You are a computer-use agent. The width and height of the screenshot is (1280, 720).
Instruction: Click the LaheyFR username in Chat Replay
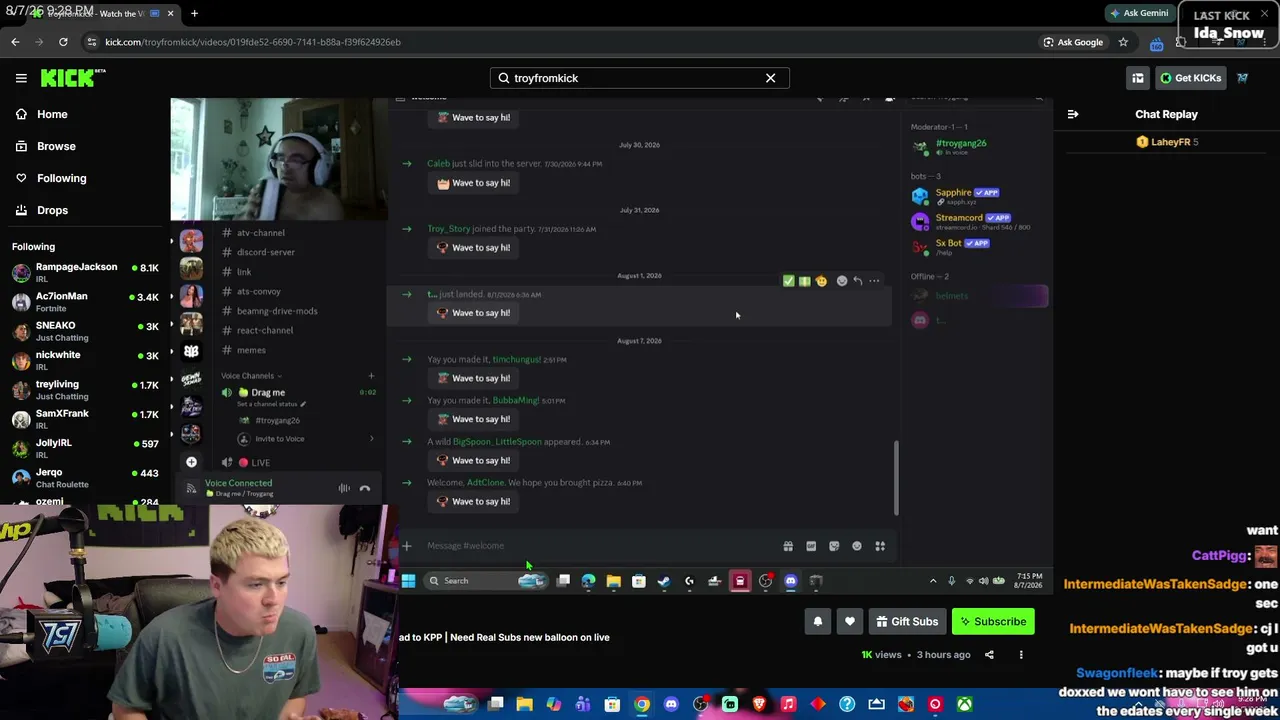coord(1170,142)
